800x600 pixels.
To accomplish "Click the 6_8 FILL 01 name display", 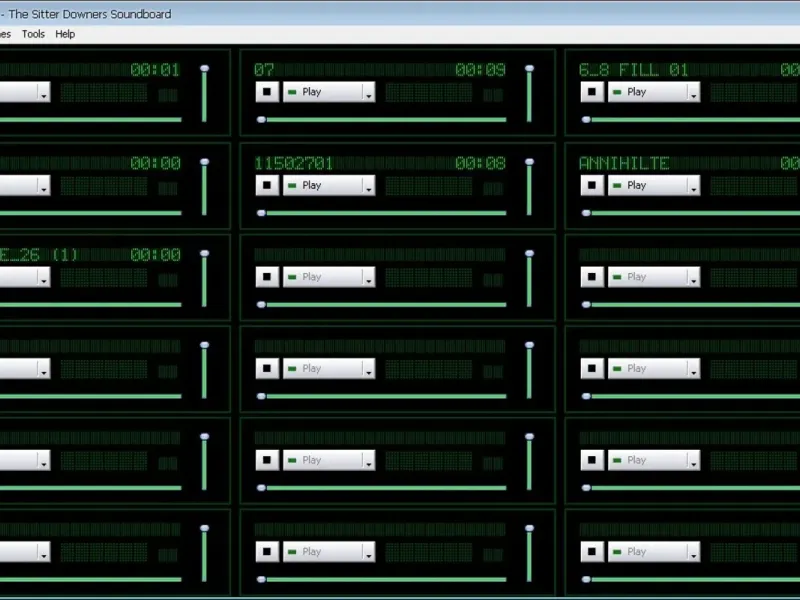I will coord(633,69).
